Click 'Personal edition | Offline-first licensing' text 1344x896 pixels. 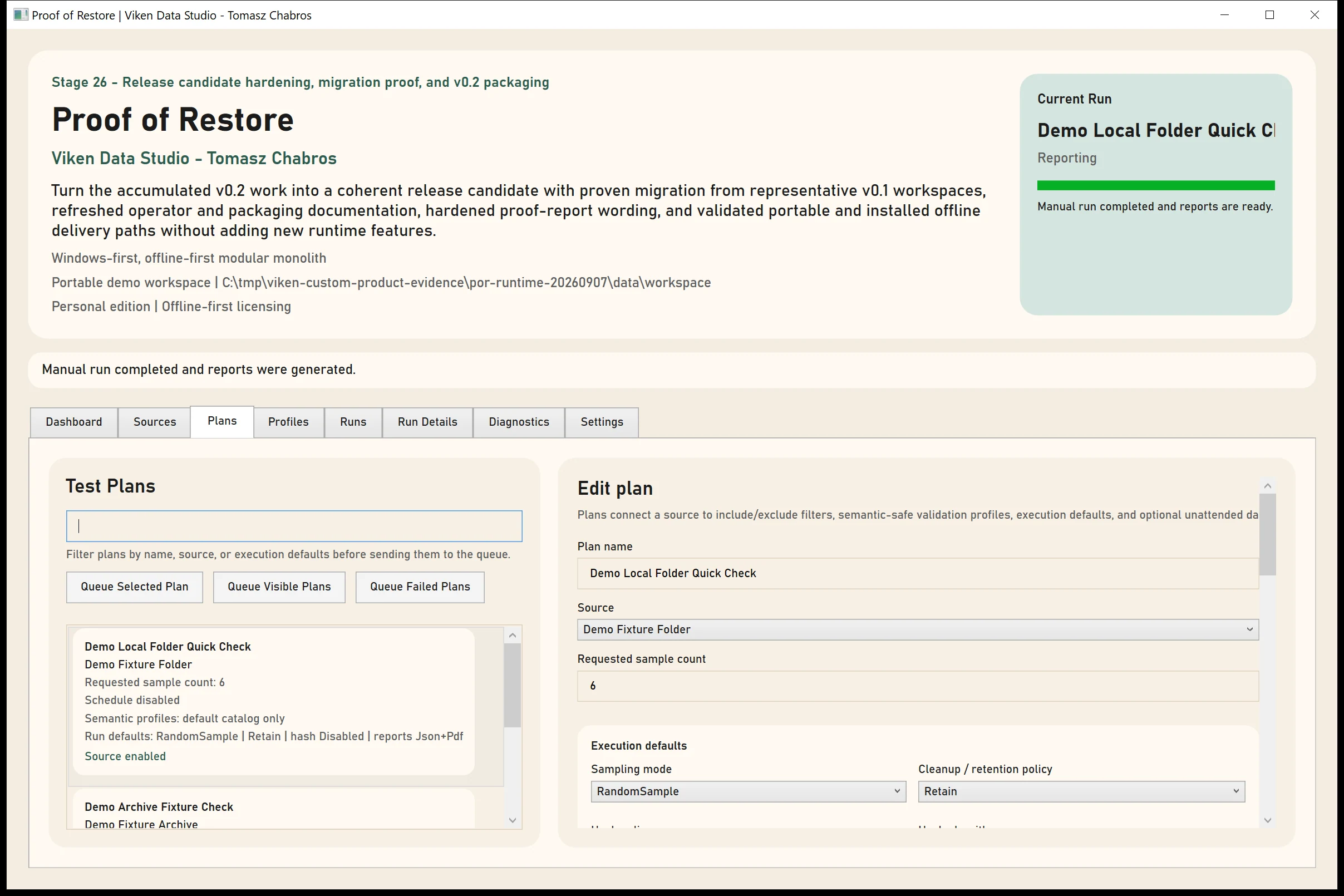click(171, 307)
